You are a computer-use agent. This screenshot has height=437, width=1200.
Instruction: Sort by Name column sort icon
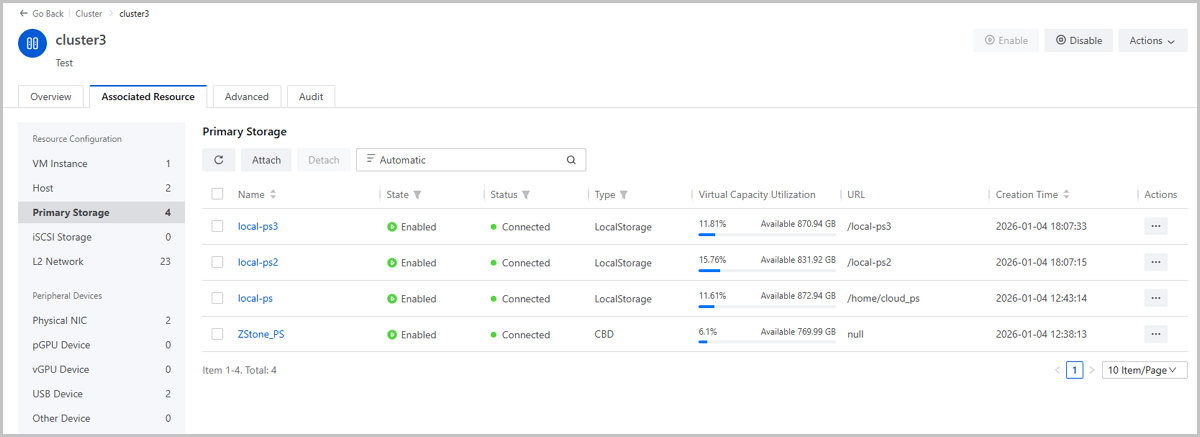pyautogui.click(x=273, y=195)
